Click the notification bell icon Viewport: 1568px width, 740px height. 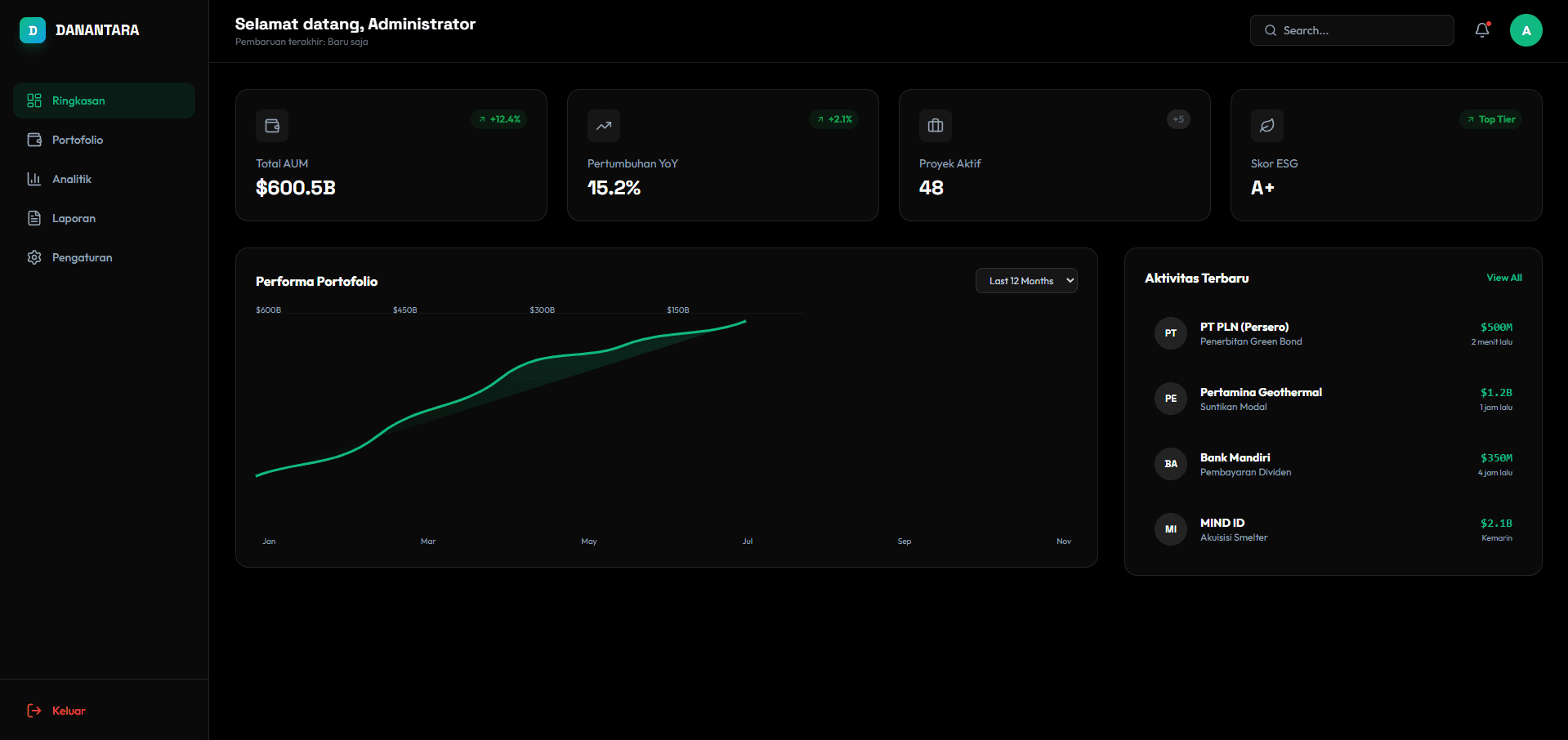(x=1481, y=30)
